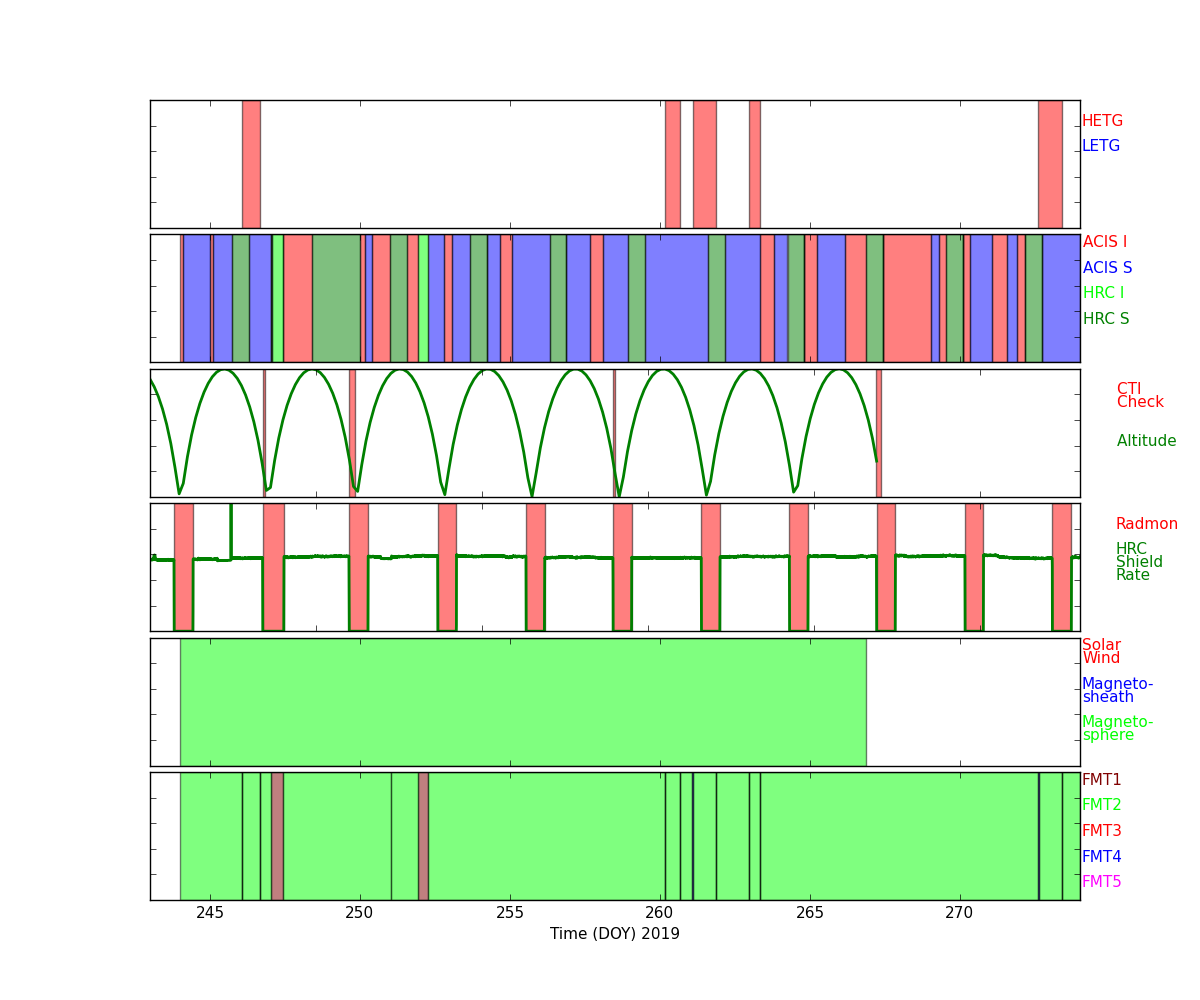Click the 255 tick on time axis
The image size is (1200, 1000).
click(510, 912)
